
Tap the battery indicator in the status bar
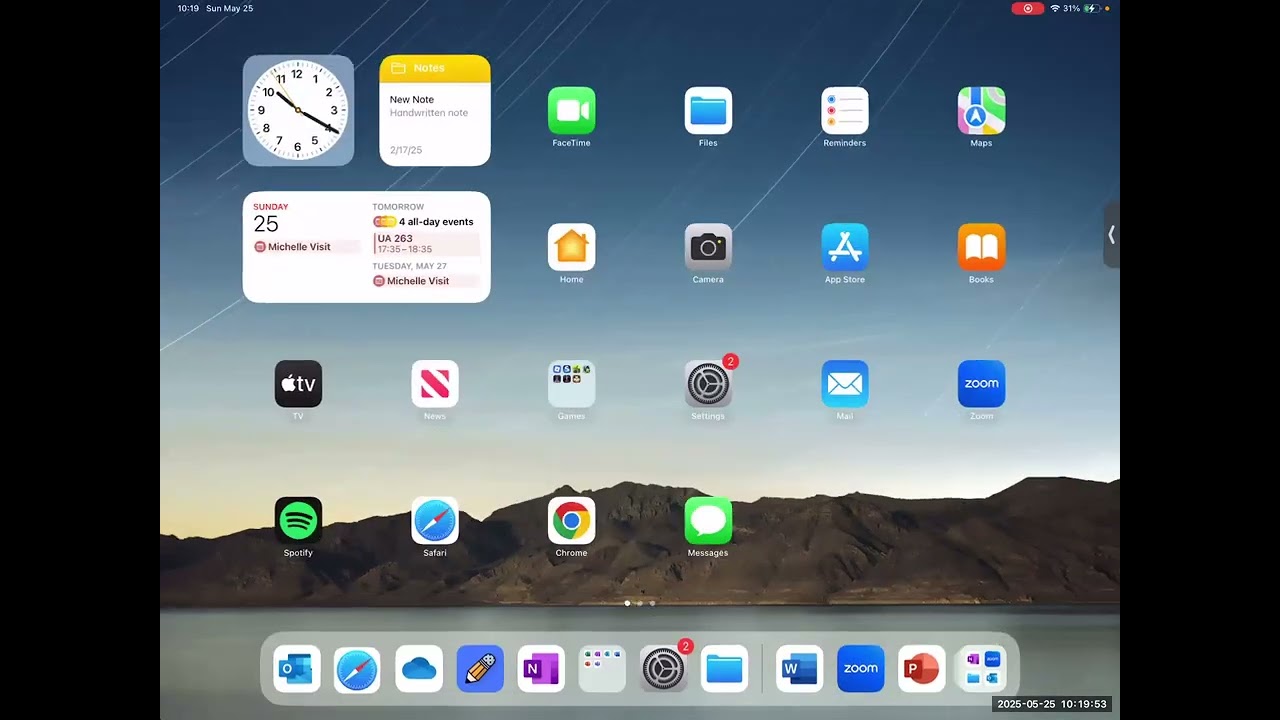point(1093,8)
